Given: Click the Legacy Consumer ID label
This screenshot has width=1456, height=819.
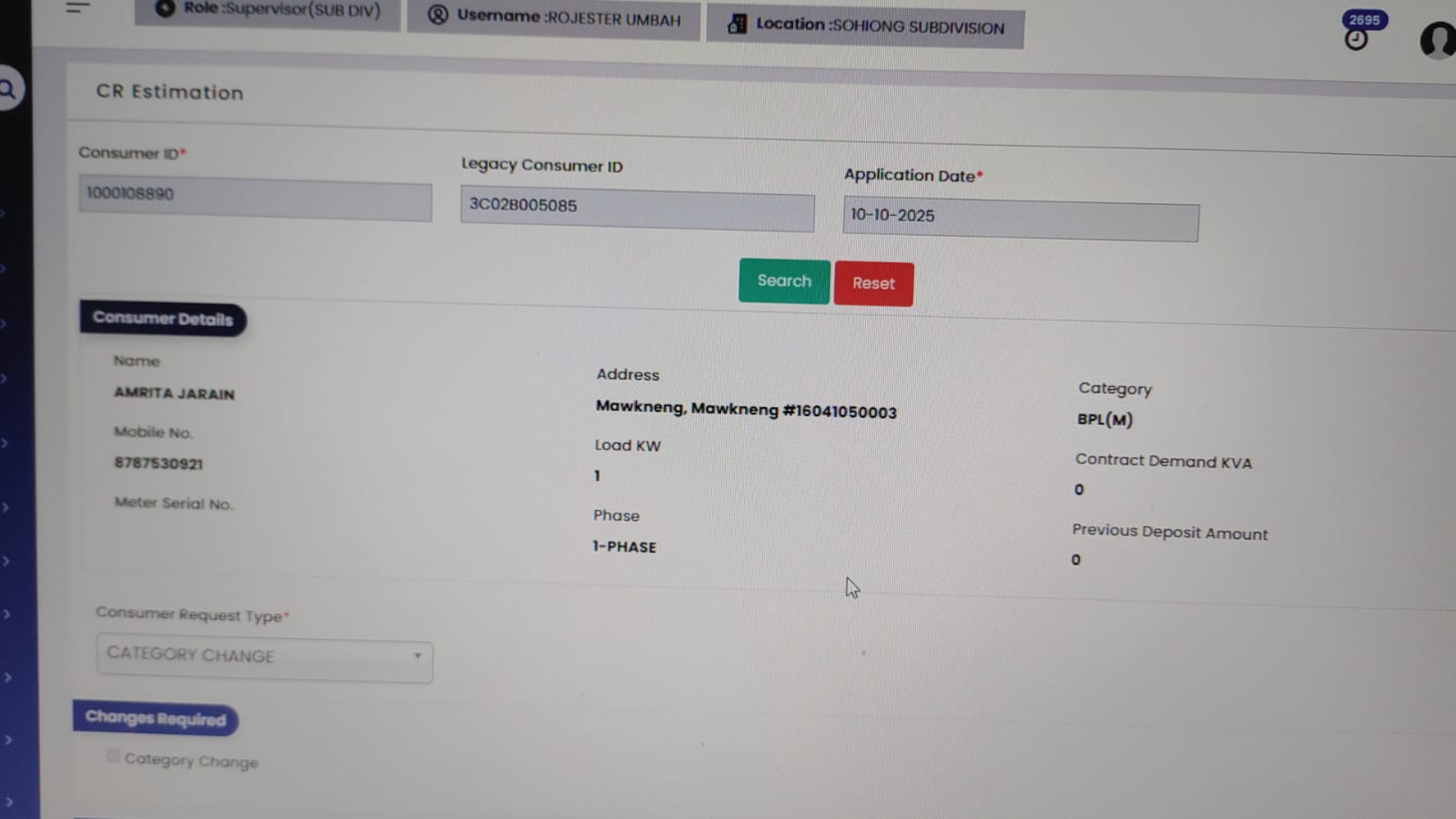Looking at the screenshot, I should [542, 165].
